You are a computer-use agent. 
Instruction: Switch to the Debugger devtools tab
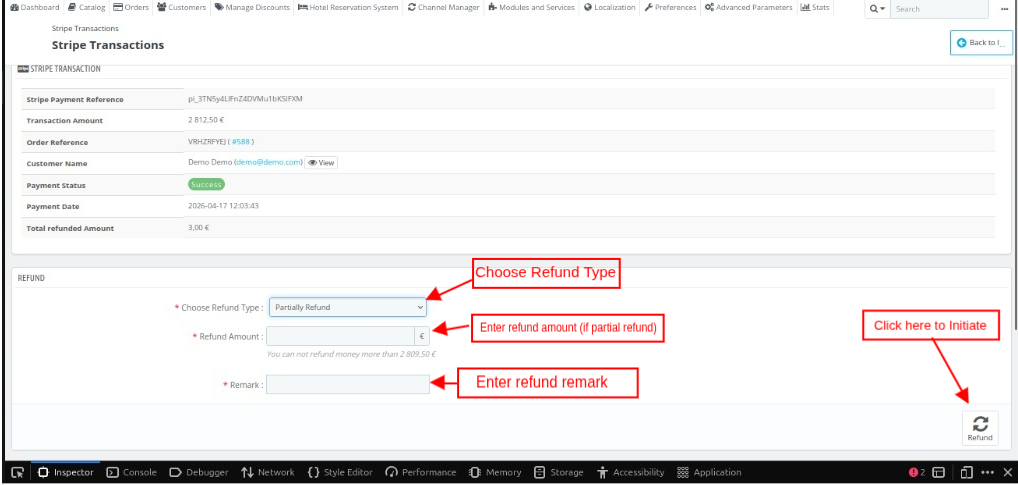point(198,472)
